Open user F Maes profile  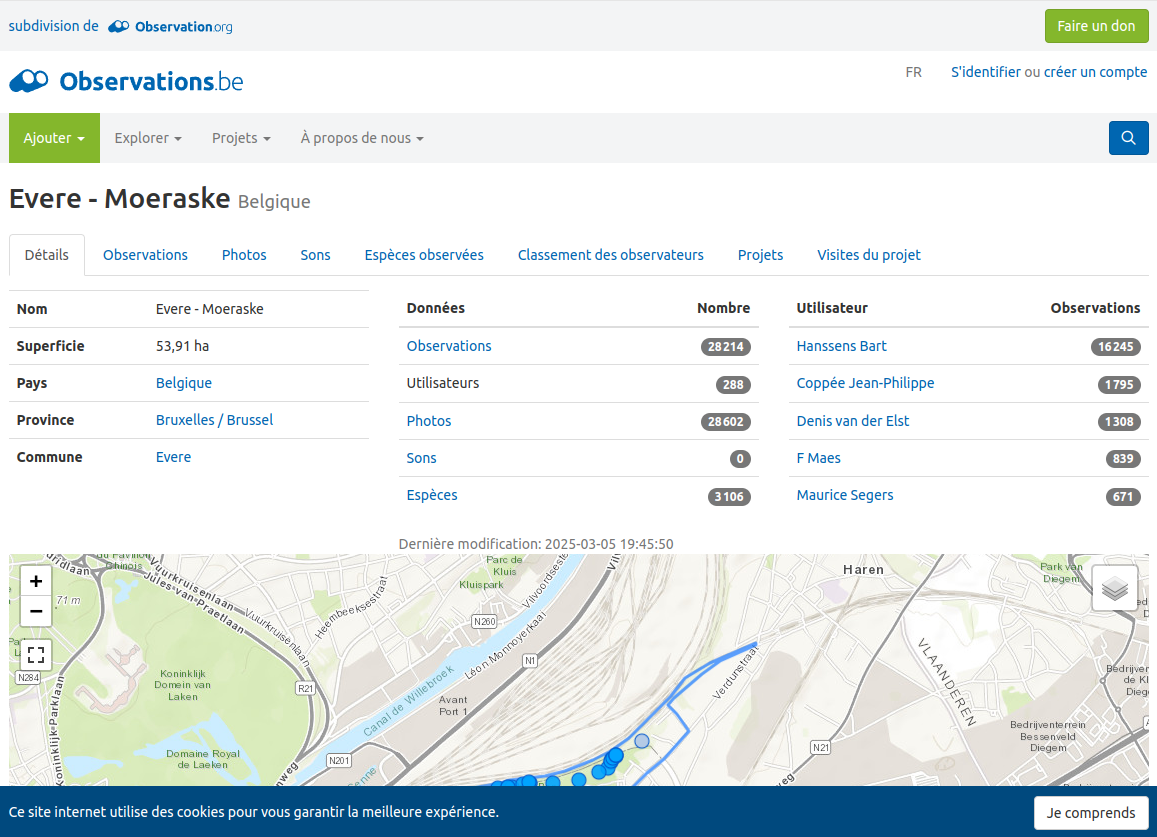coord(818,458)
